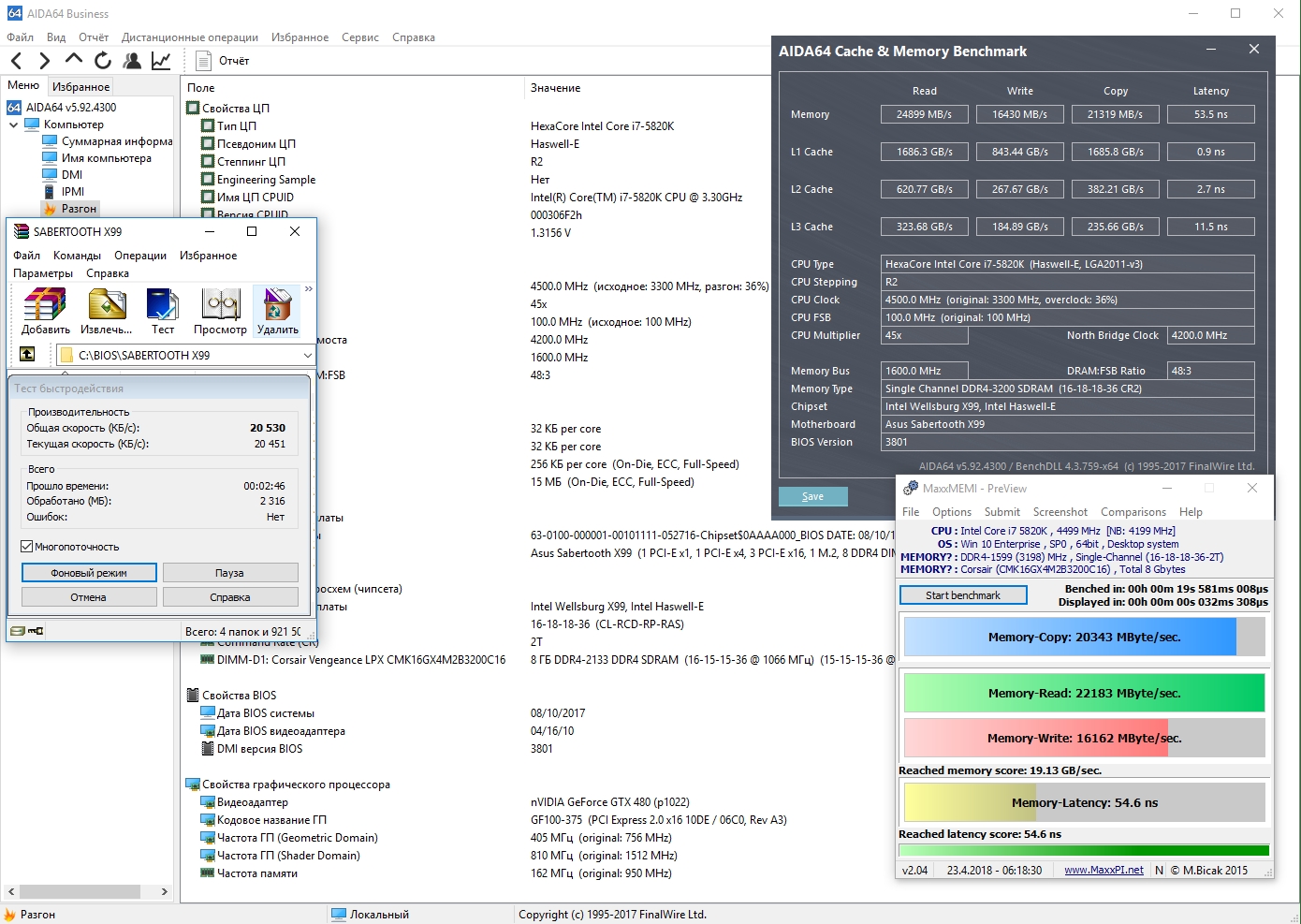Run Тест from the archive toolbar
Viewport: 1301px width, 924px height.
tap(163, 312)
